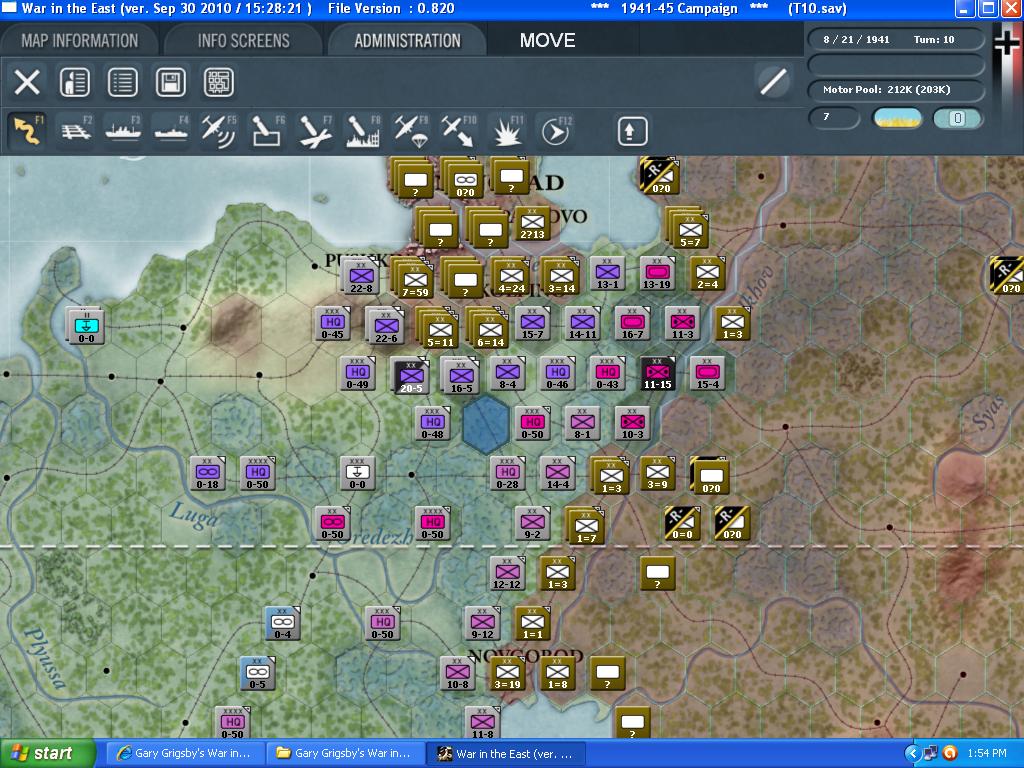Viewport: 1024px width, 768px height.
Task: Open the list/preferences icon
Action: [x=123, y=82]
